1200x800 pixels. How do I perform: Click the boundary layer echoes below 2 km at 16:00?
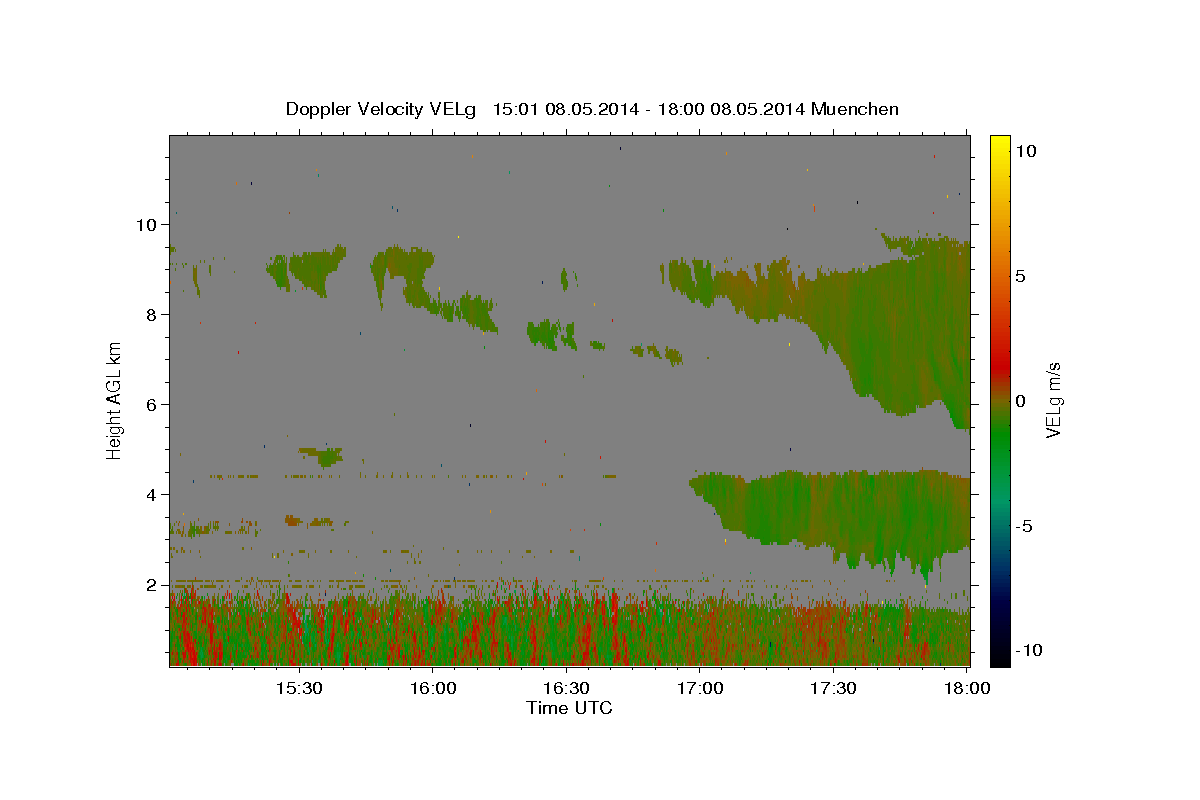(433, 630)
